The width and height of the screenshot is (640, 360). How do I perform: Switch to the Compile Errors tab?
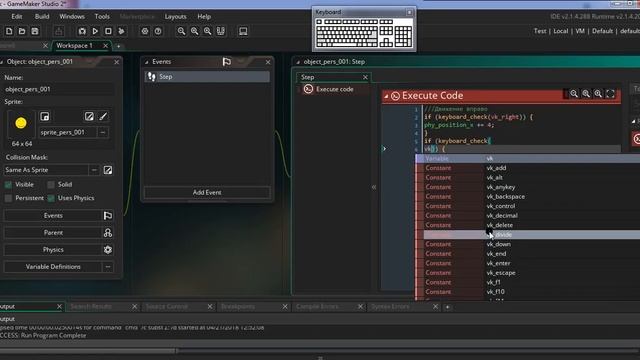coord(317,307)
